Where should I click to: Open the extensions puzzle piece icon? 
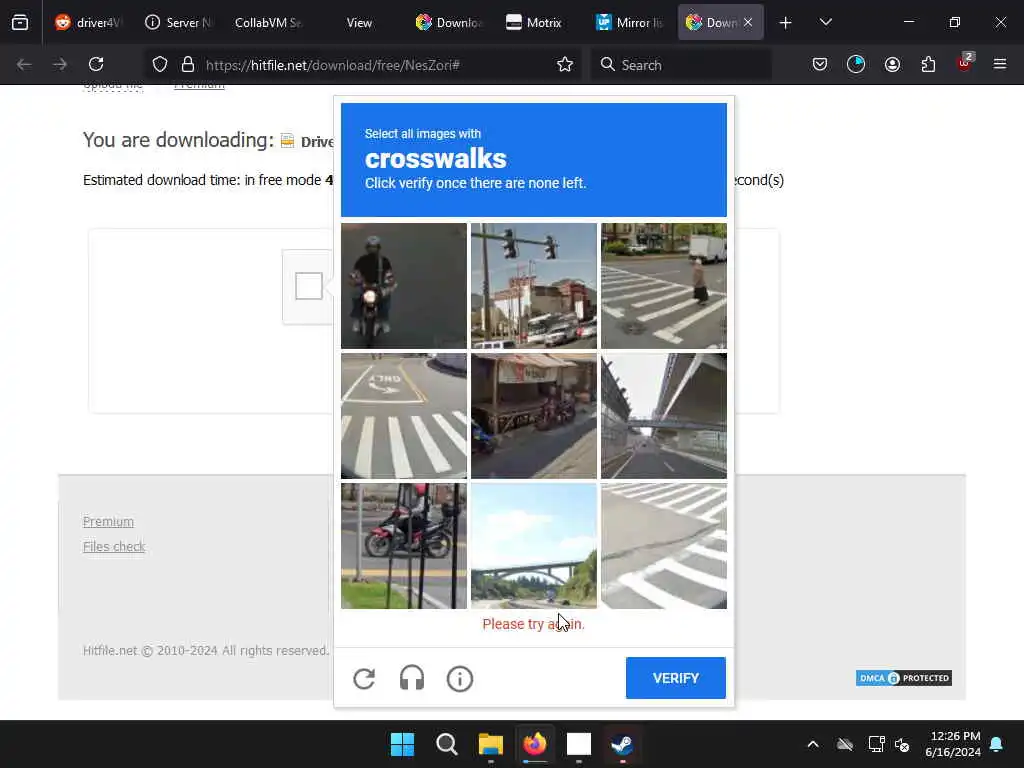tap(928, 64)
